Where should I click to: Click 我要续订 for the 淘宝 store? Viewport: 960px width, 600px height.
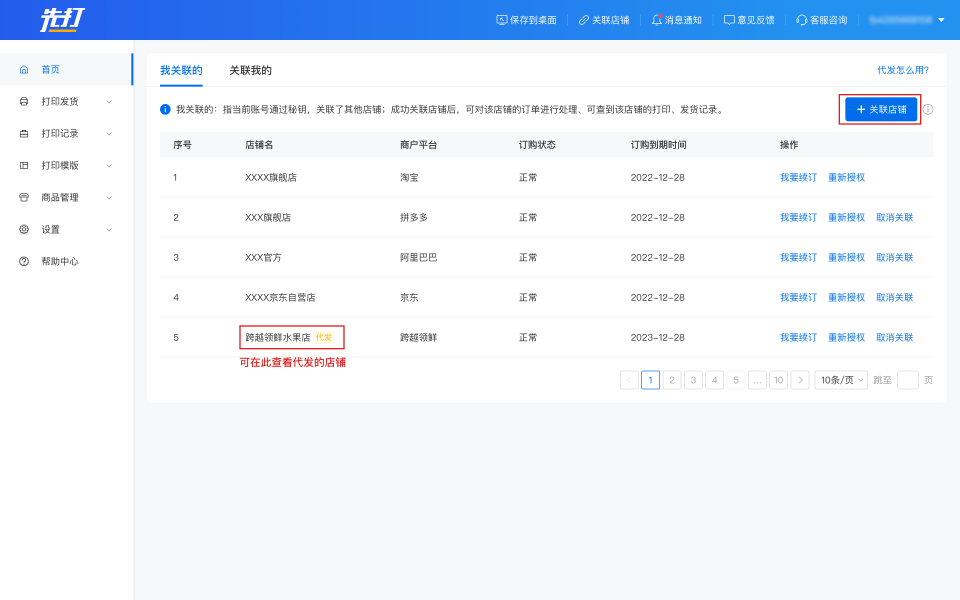798,177
